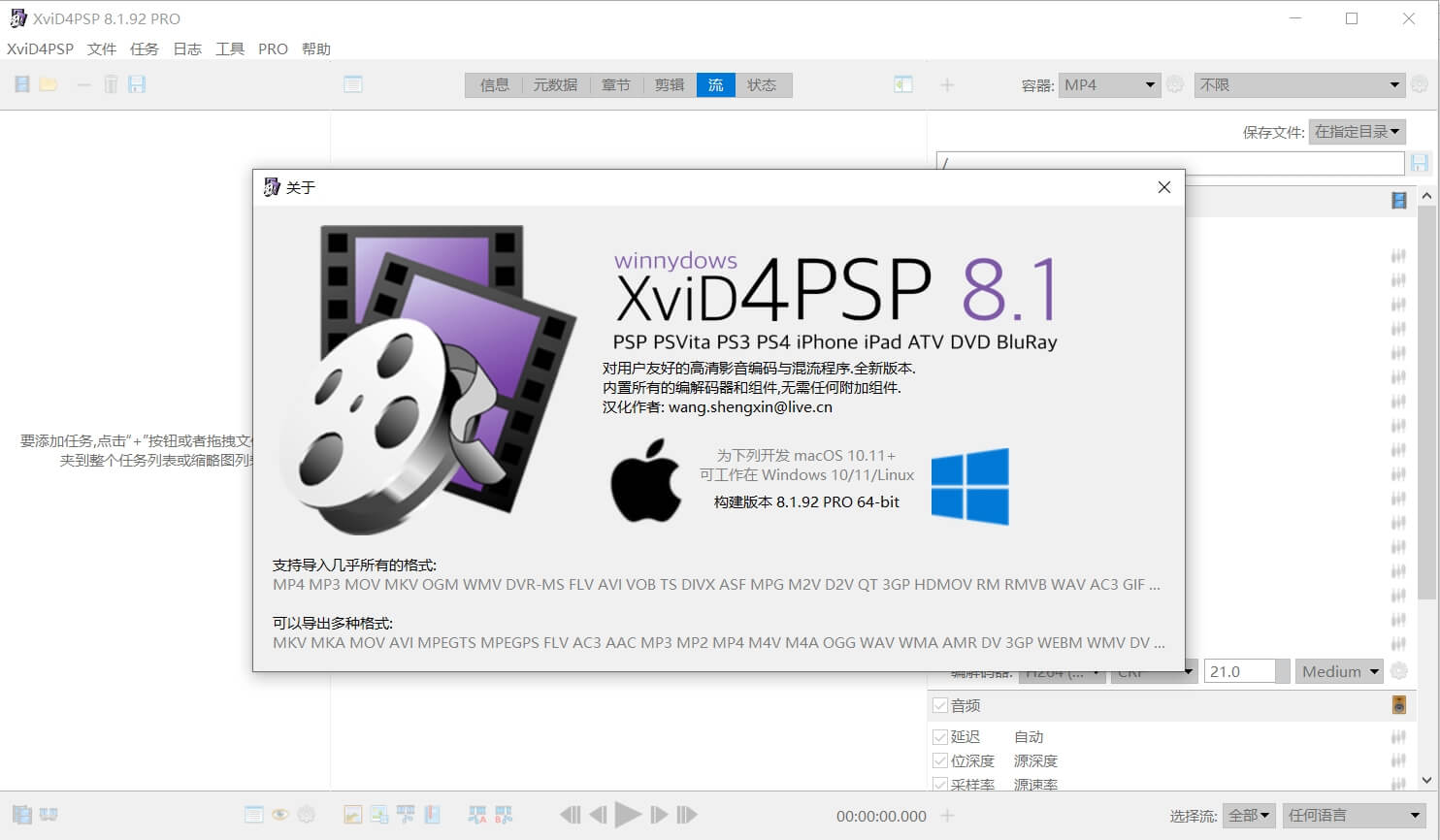1440x840 pixels.
Task: Click the 构建版本 8.1.92 PRO 64-bit text
Action: (806, 502)
